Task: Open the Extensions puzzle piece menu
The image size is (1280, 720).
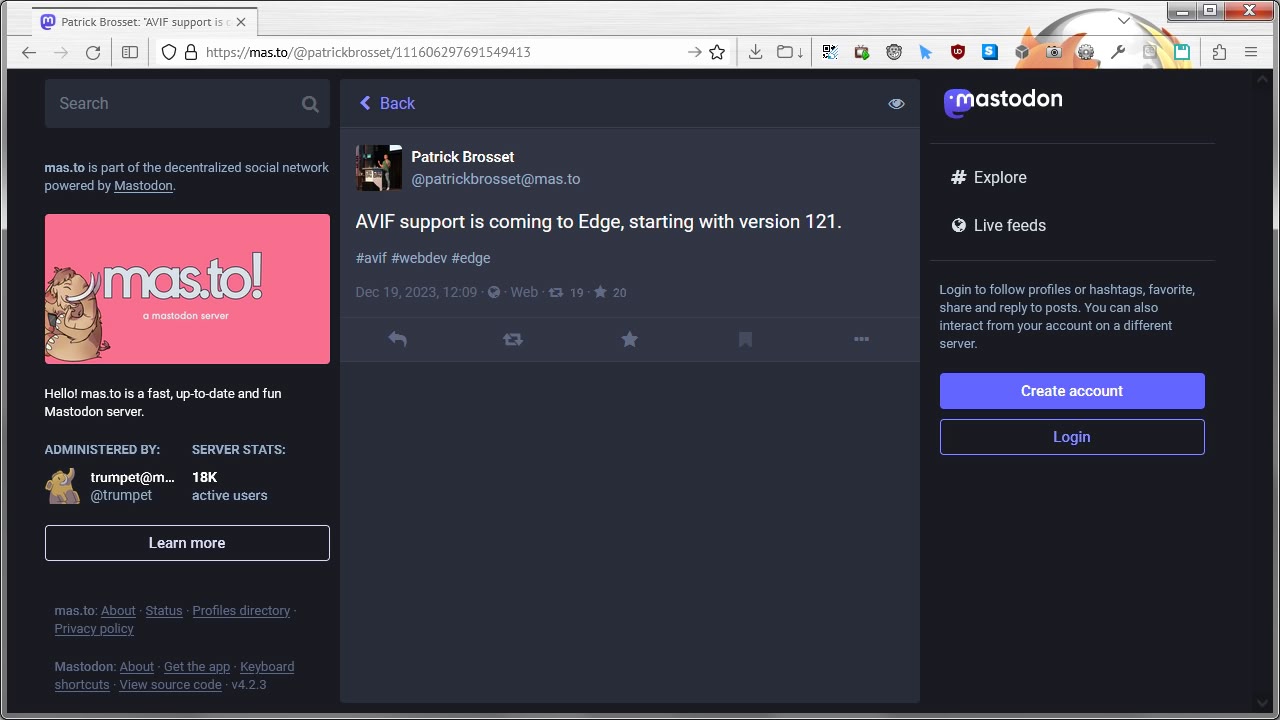Action: [x=1219, y=52]
